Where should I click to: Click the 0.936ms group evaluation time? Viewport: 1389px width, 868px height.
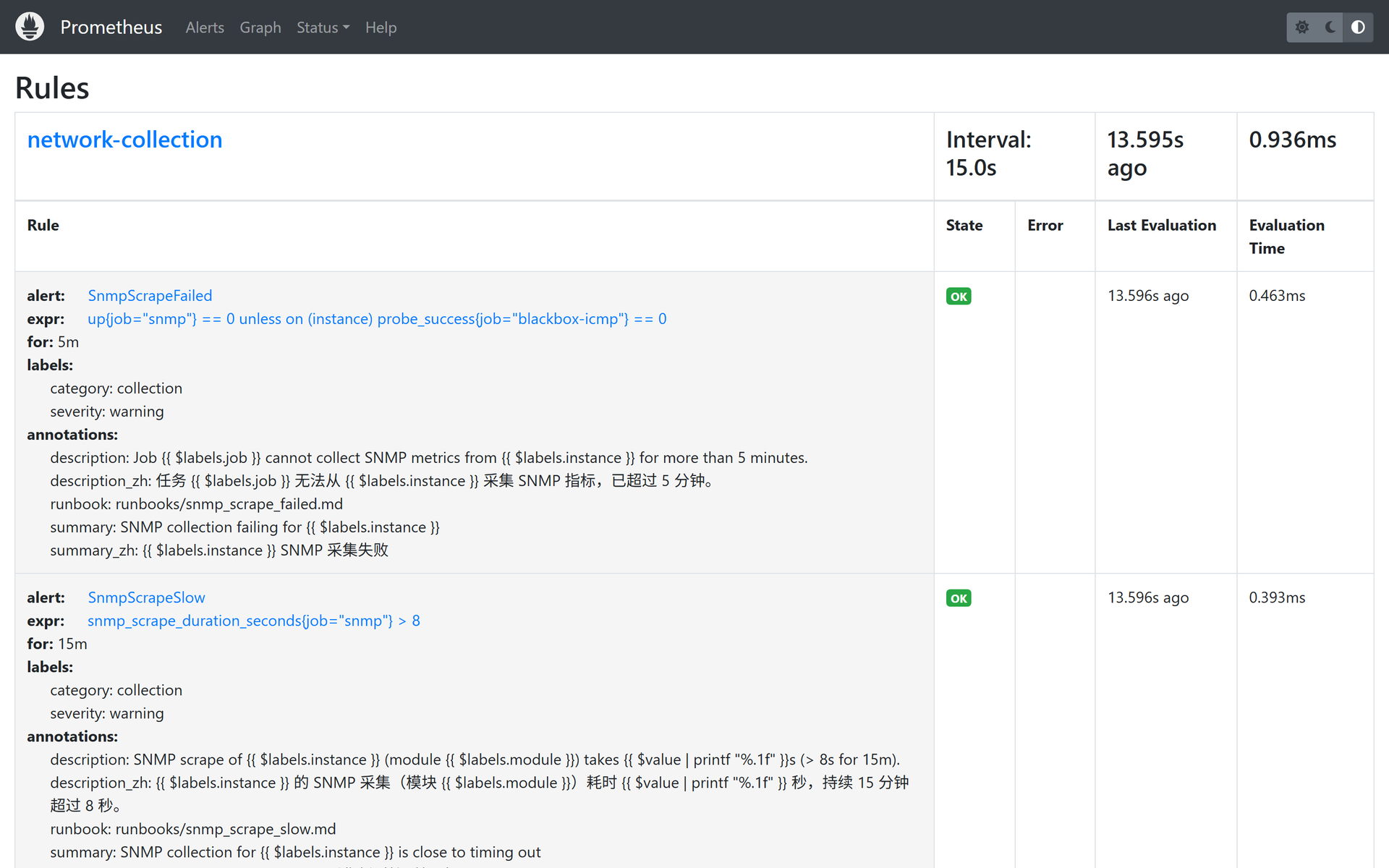click(1292, 140)
